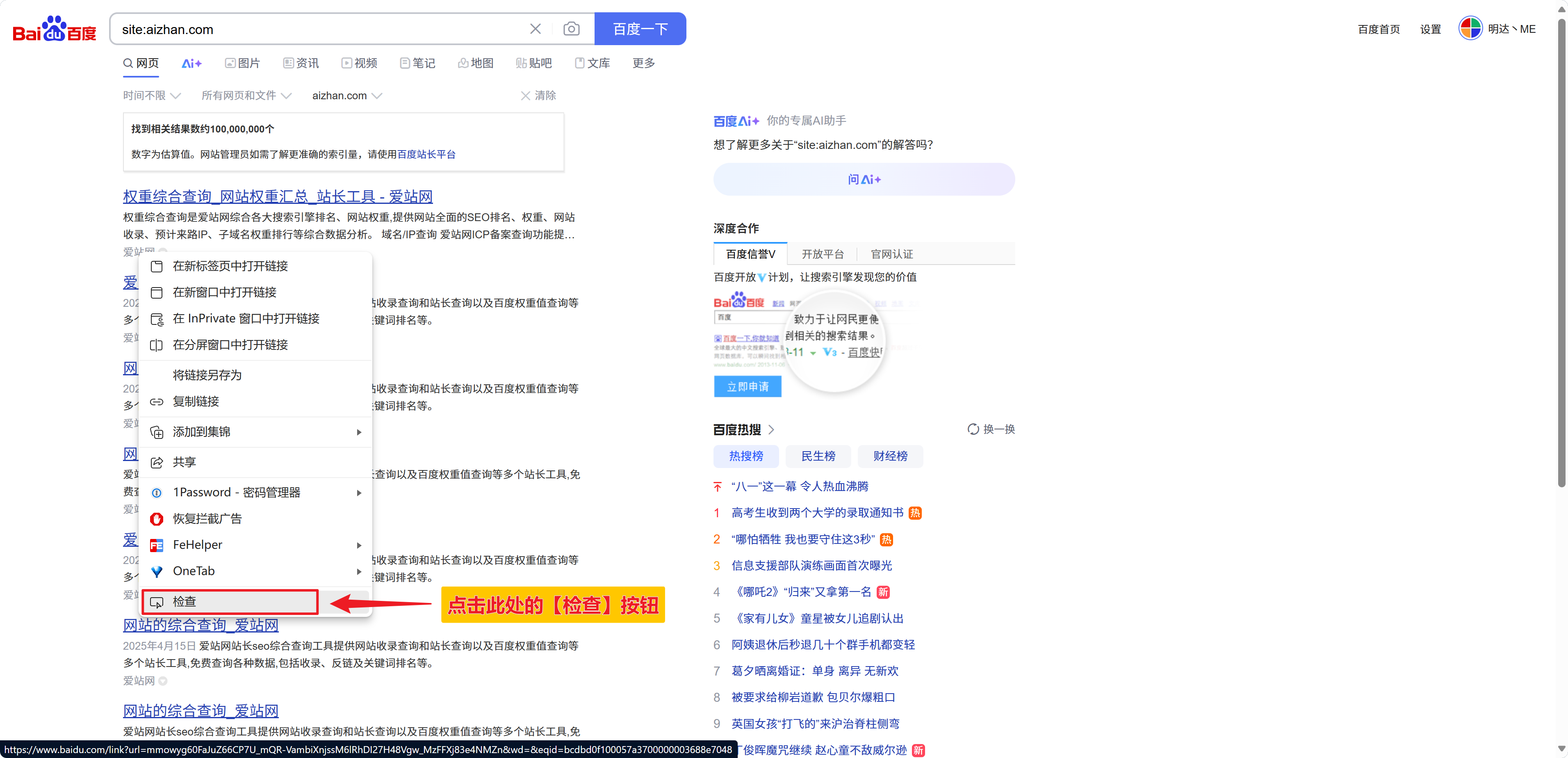Click 清除 to clear filters
Screen dimensions: 1568x758
click(x=538, y=96)
